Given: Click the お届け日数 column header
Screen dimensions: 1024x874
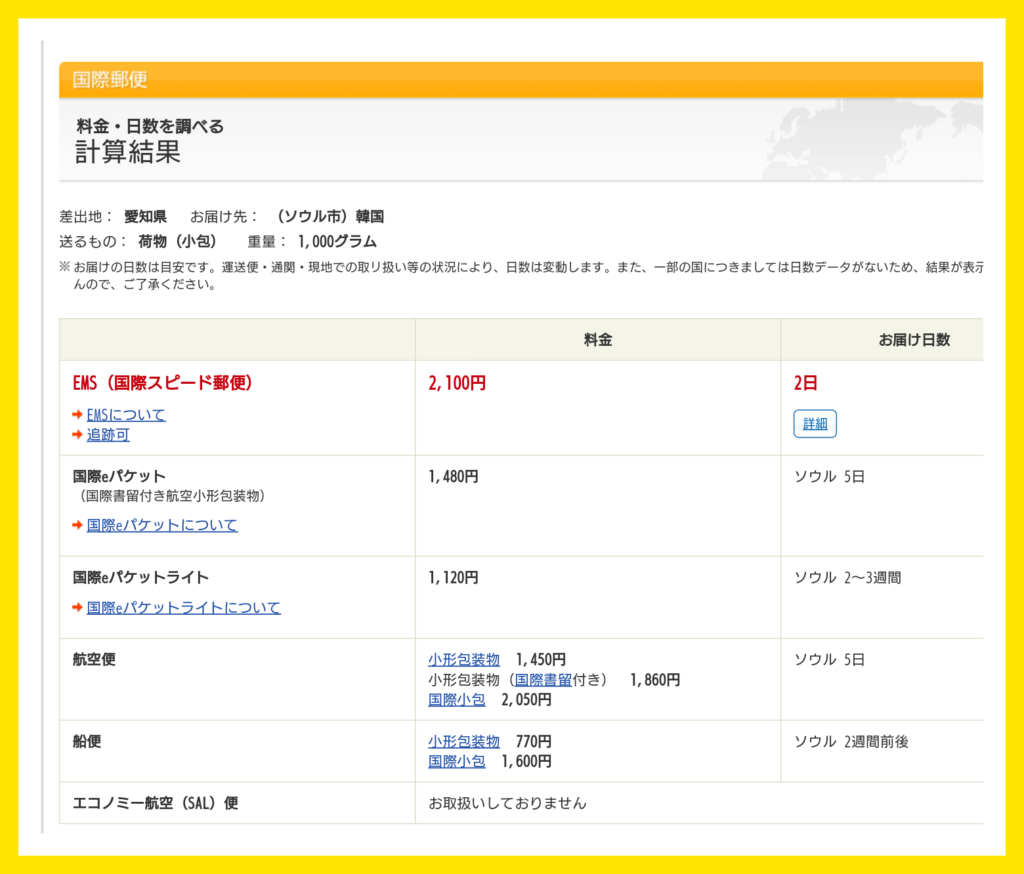Looking at the screenshot, I should [914, 340].
